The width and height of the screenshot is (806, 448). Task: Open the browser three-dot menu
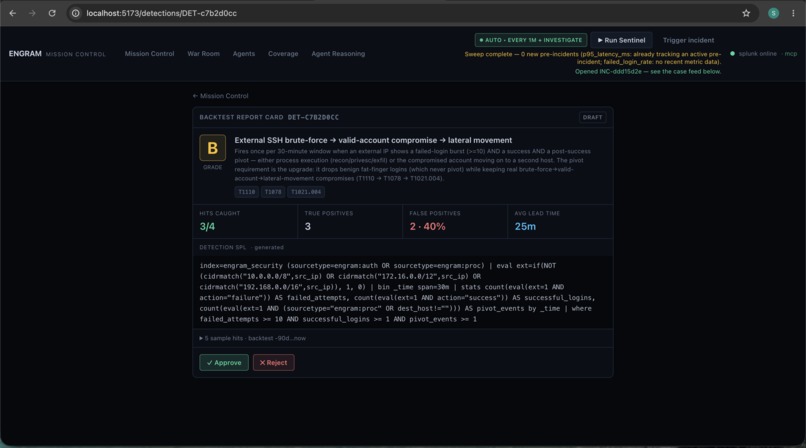[793, 13]
